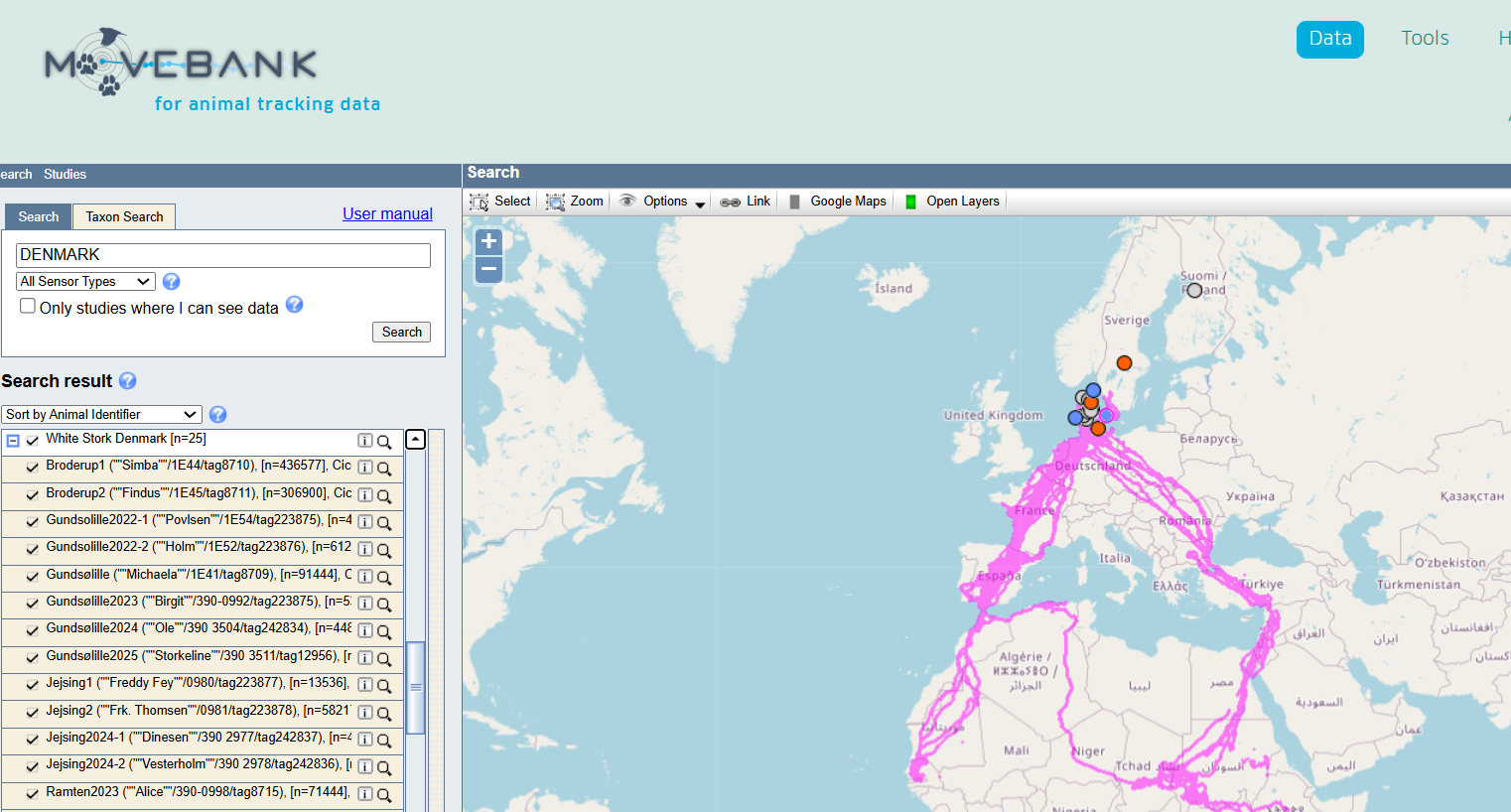
Task: Collapse the White Stork Denmark tree node
Action: [13, 441]
